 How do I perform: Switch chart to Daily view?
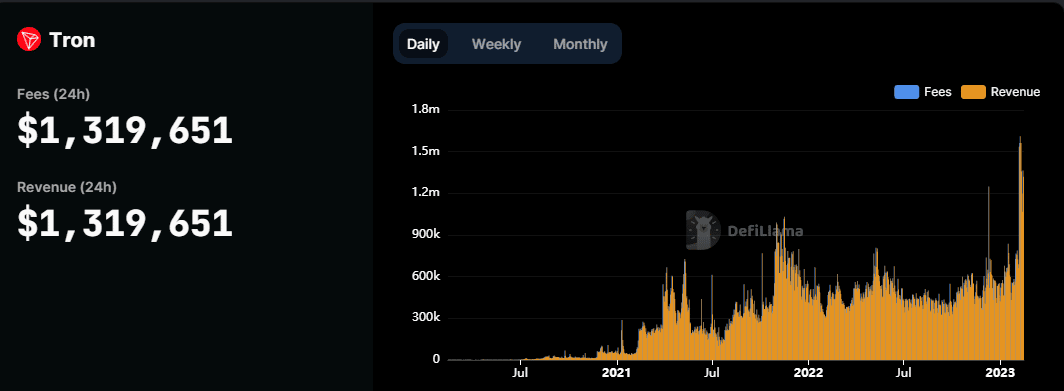click(423, 44)
